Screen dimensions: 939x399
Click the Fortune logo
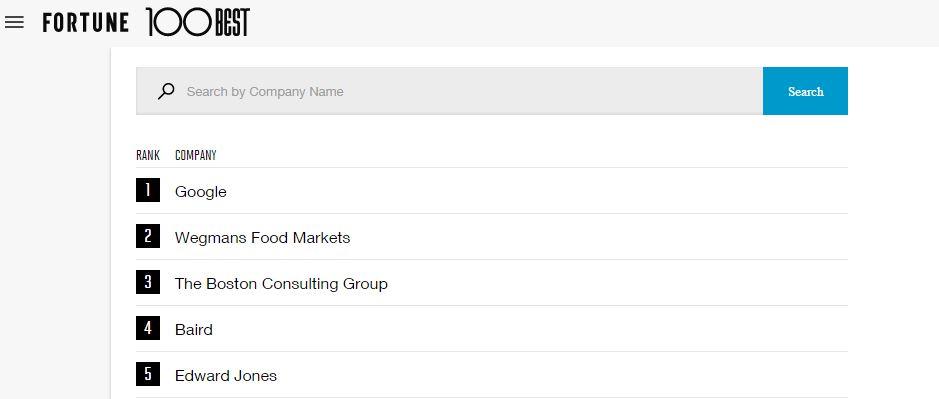click(86, 23)
